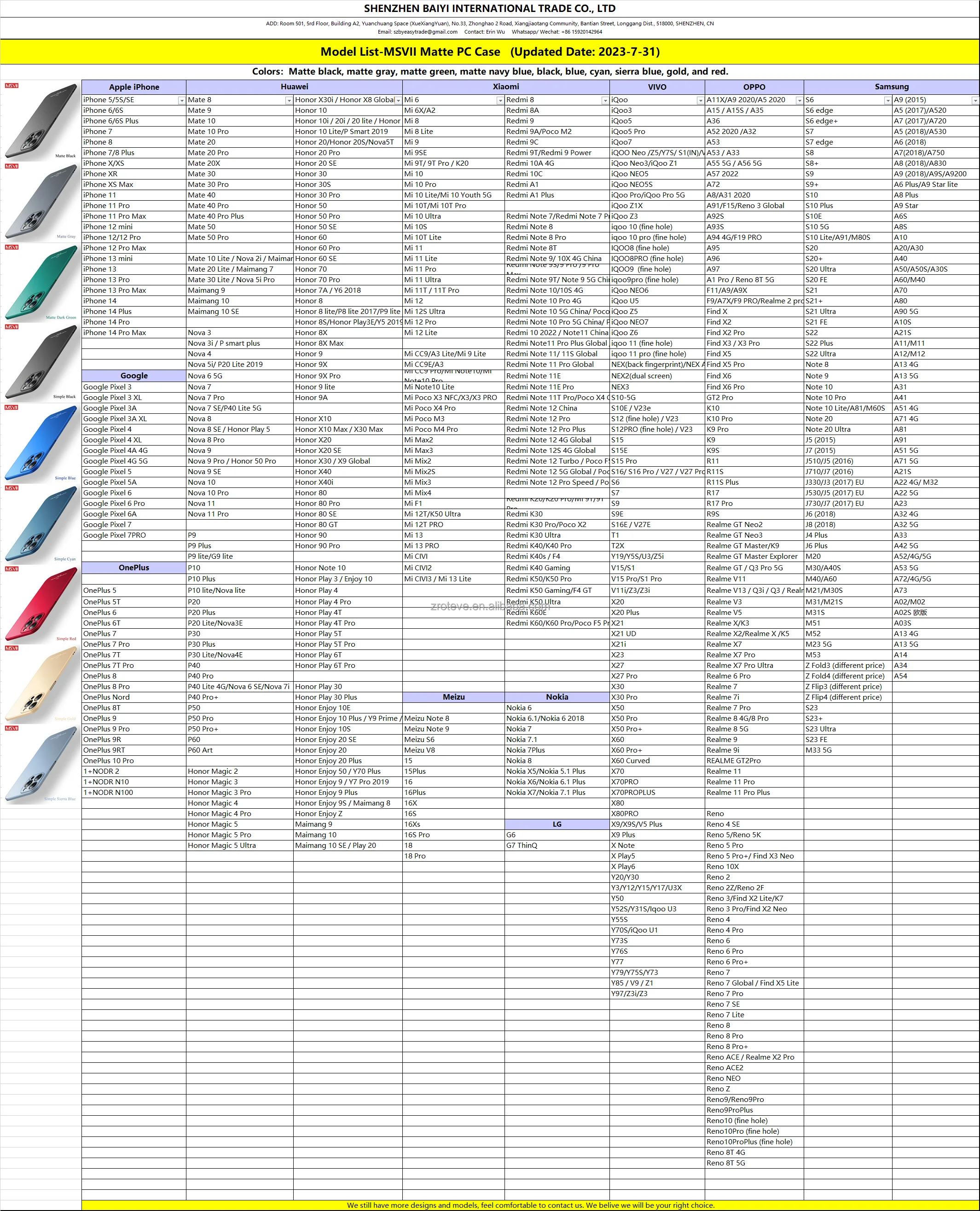The height and width of the screenshot is (1211, 980).
Task: Click the Matte Gray phone case image
Action: pos(41,202)
